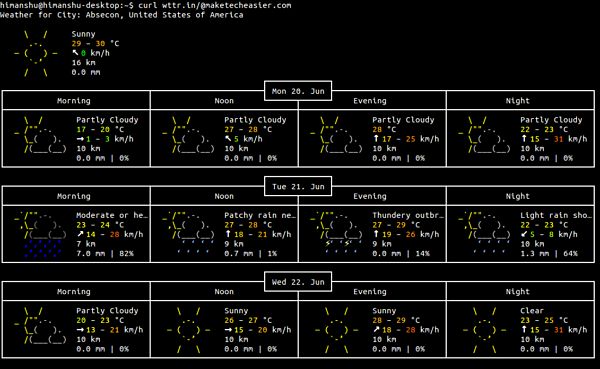Click "20 - 23 °C" temperature text

(100, 320)
